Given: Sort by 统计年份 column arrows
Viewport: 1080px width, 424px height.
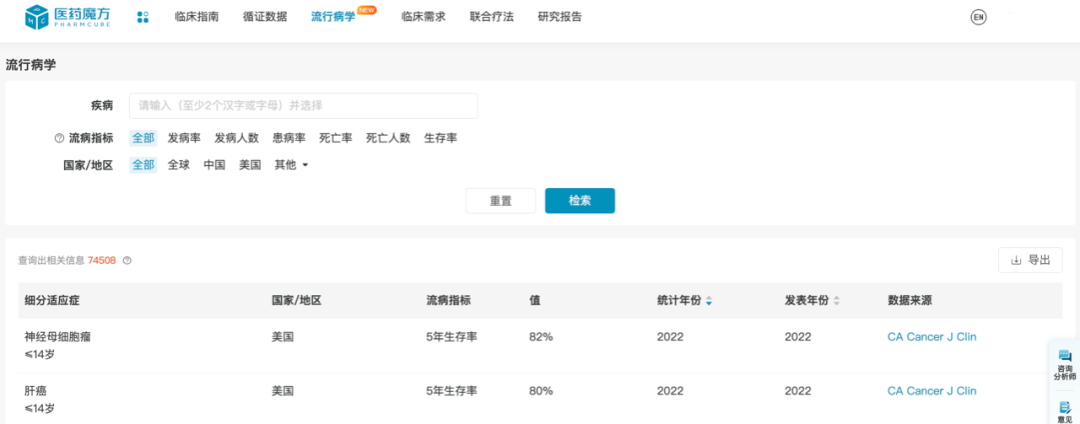Looking at the screenshot, I should click(709, 301).
